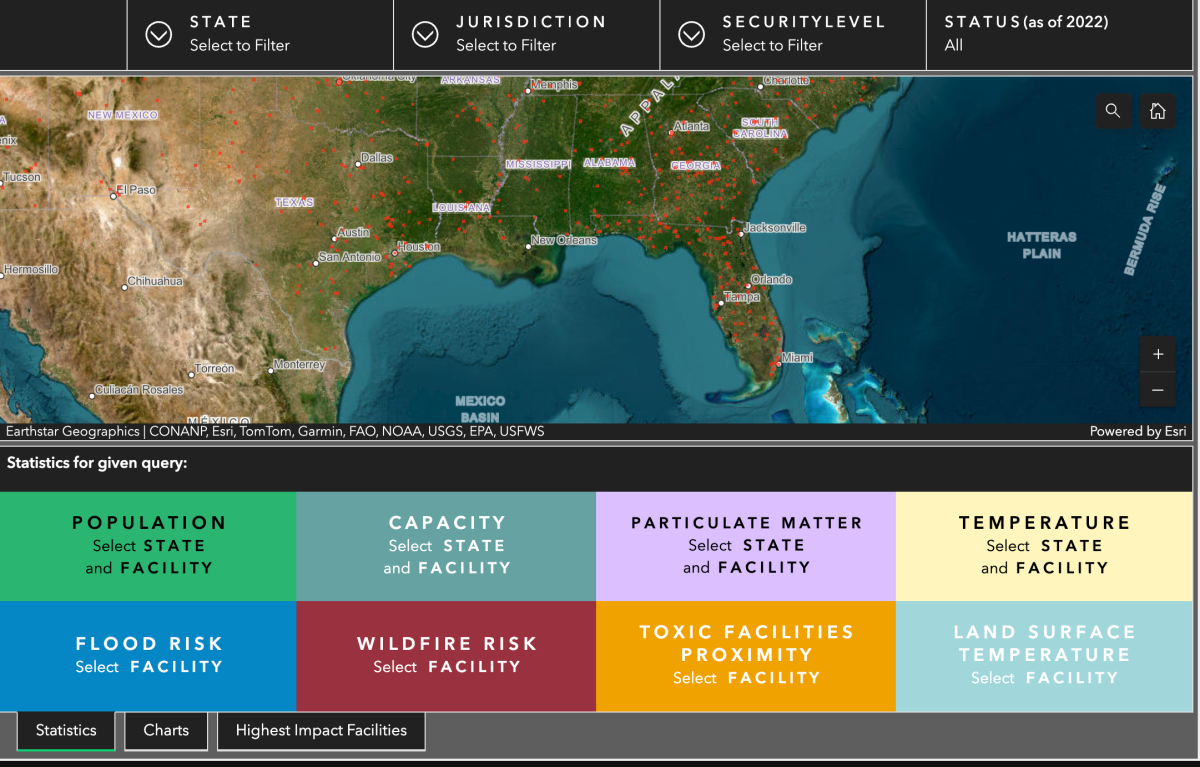Viewport: 1200px width, 767px height.
Task: Switch to the Charts tab
Action: tap(165, 730)
